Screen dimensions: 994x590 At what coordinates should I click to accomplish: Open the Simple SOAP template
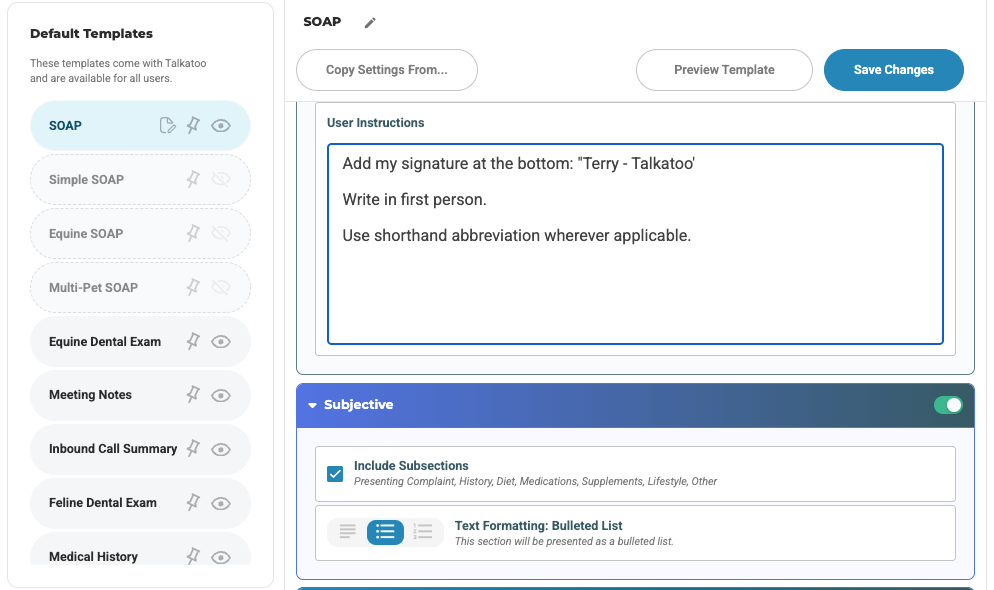pos(140,179)
